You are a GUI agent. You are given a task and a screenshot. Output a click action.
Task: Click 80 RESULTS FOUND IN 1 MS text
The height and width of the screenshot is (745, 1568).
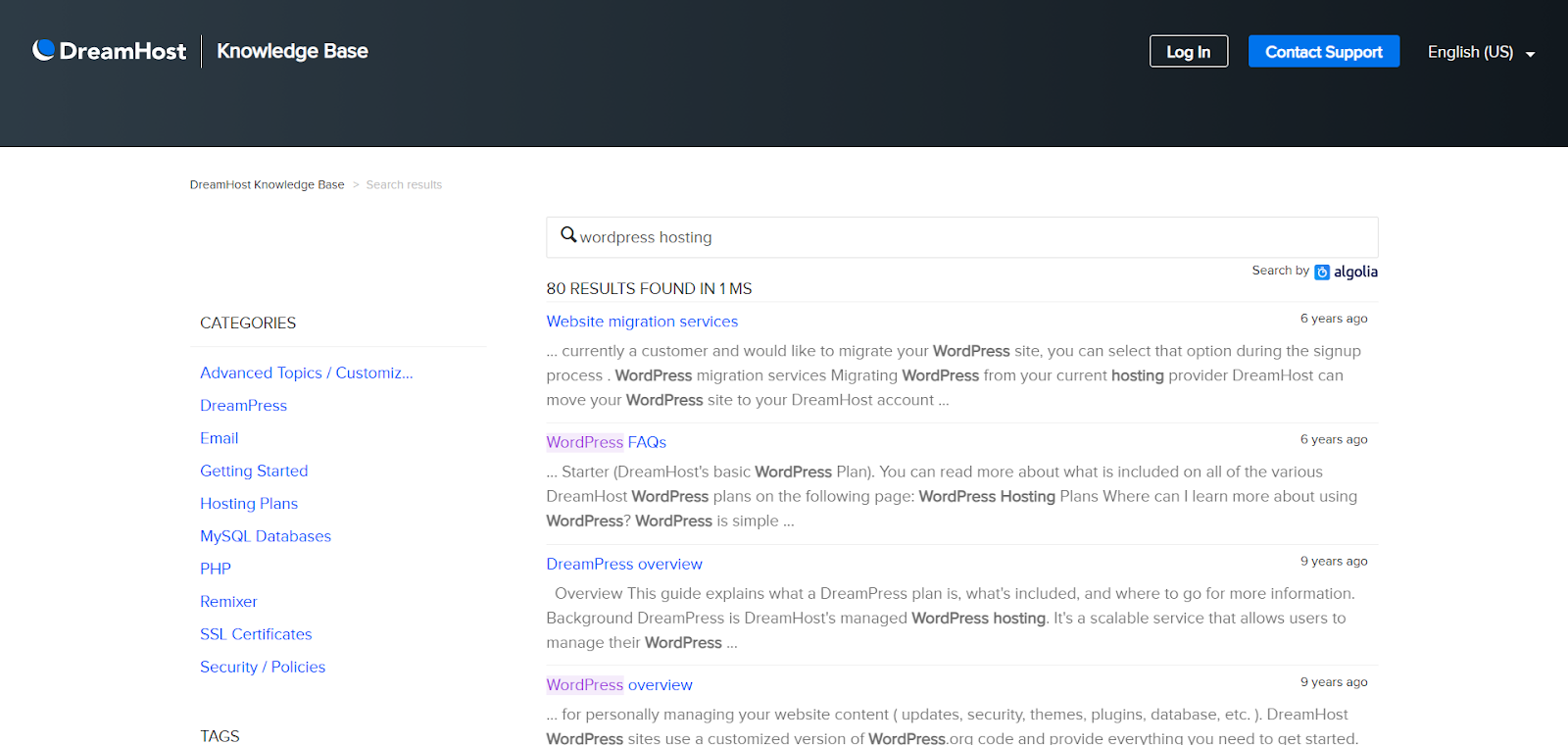coord(649,288)
